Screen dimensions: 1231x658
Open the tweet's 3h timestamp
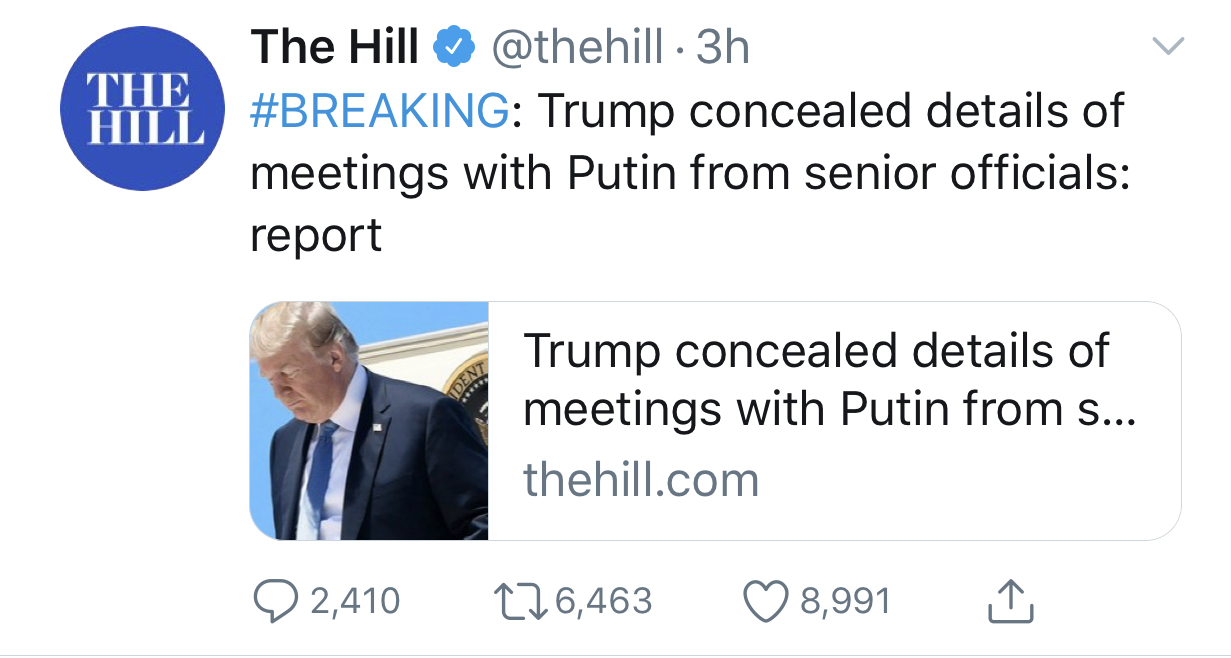pyautogui.click(x=722, y=46)
